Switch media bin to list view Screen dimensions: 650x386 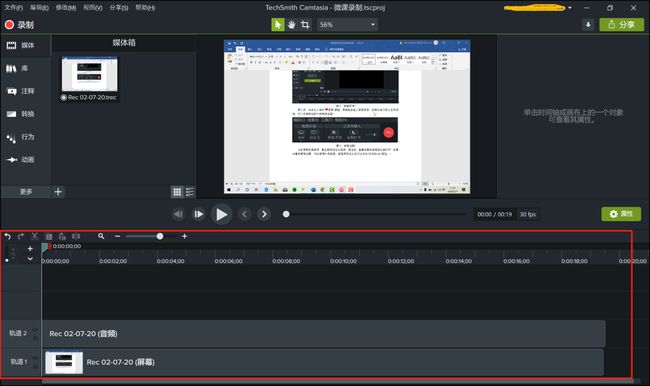click(190, 192)
